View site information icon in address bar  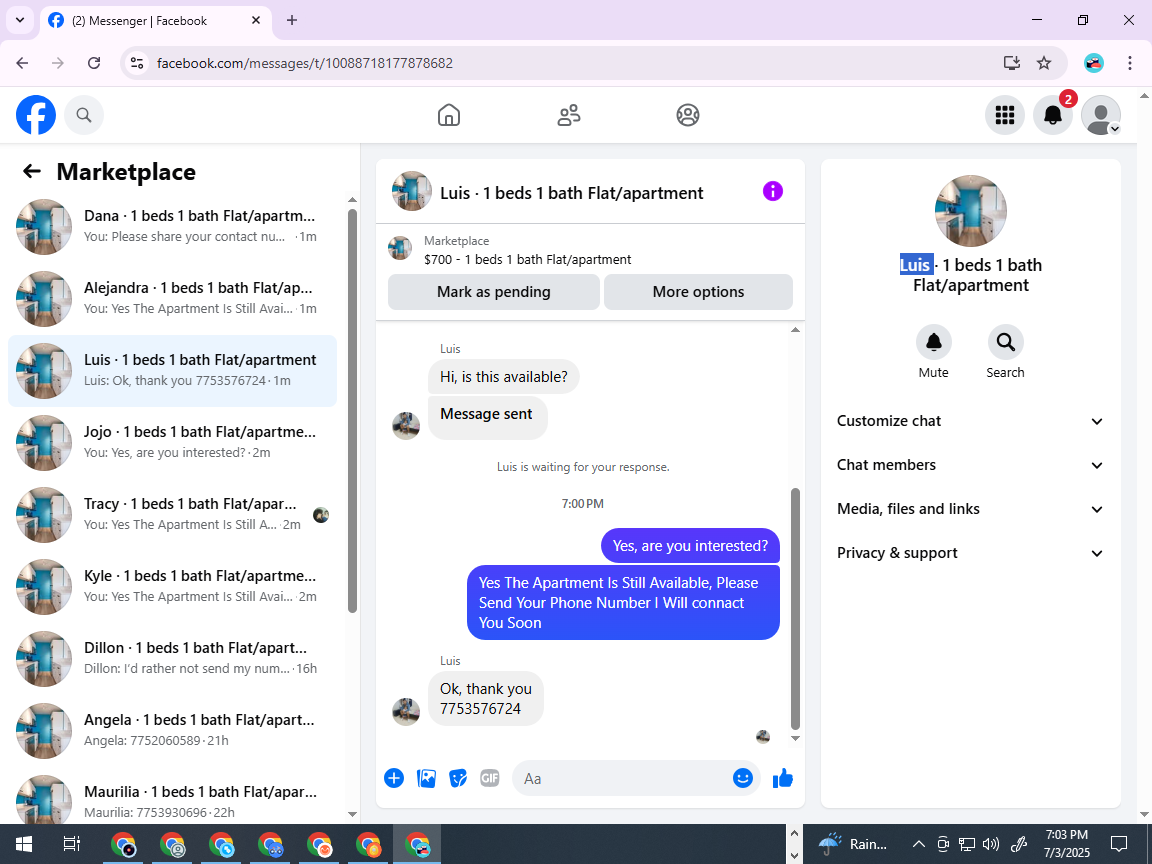(x=137, y=63)
